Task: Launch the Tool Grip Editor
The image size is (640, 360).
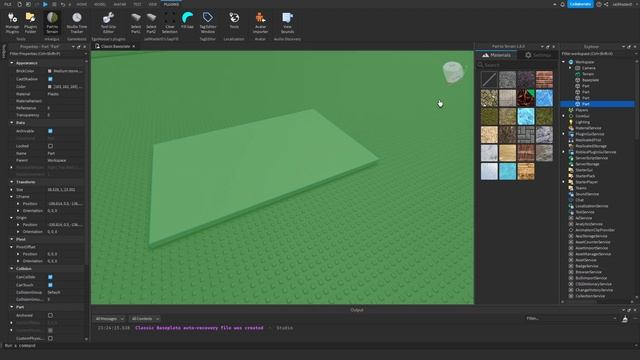Action: tap(108, 22)
